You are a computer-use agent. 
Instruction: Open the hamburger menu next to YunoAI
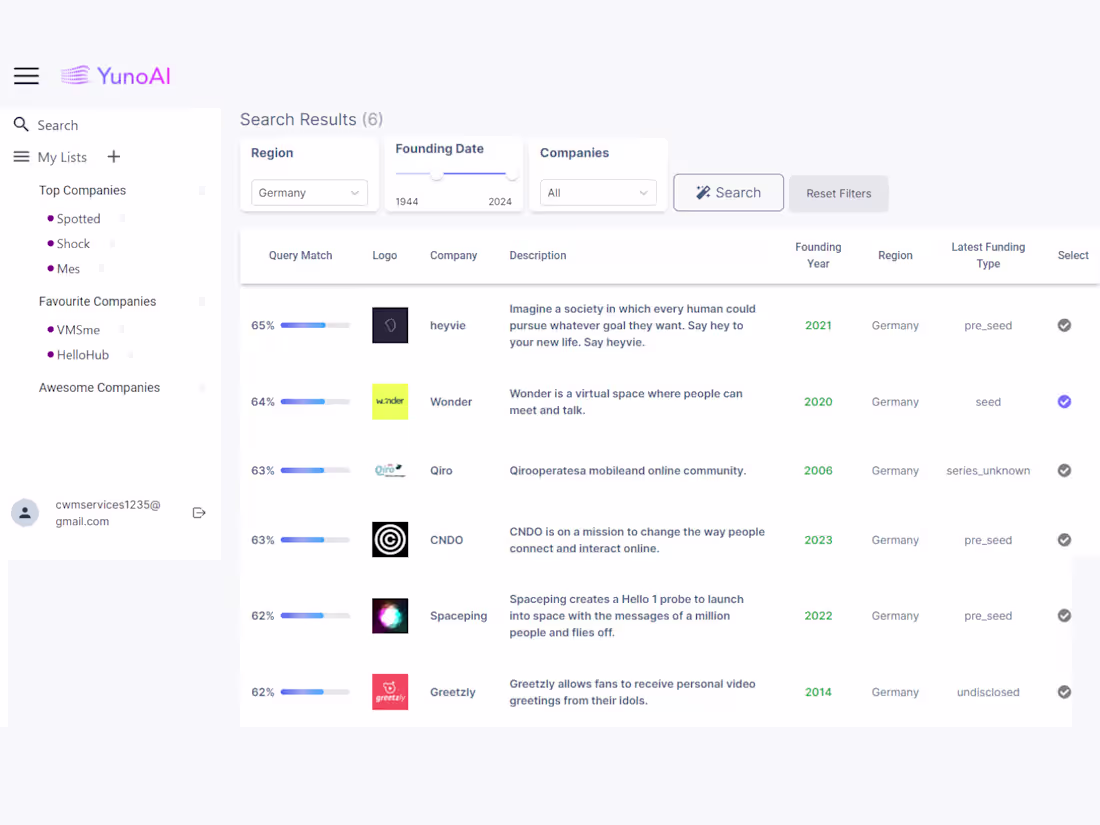click(27, 76)
